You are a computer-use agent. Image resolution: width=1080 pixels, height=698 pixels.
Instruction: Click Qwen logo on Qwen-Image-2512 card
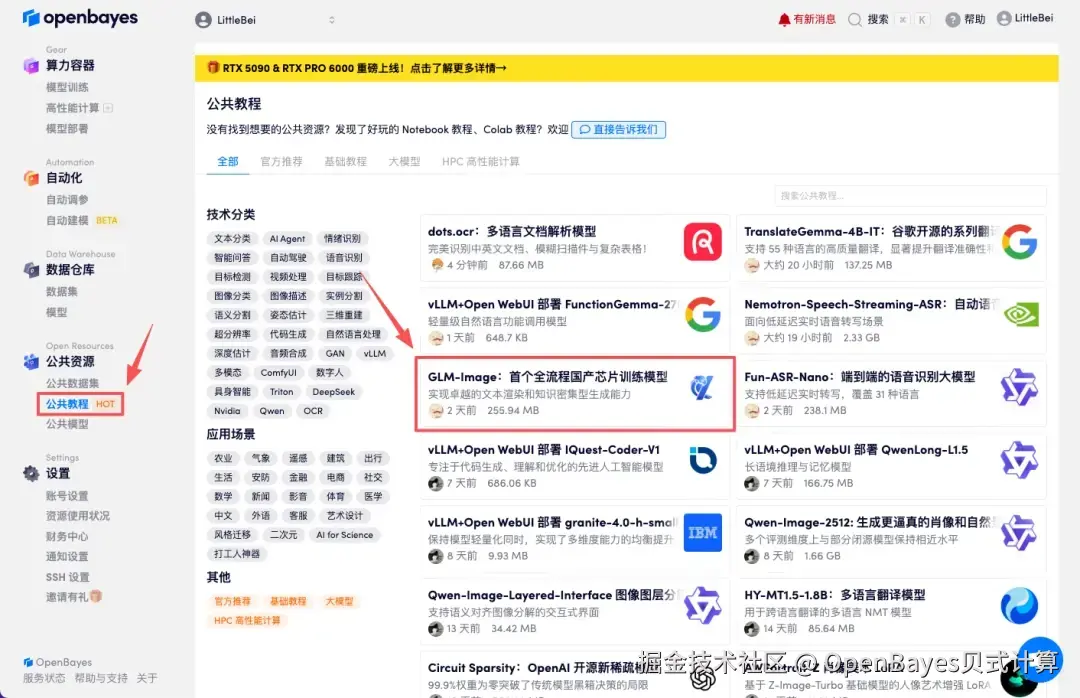1019,533
